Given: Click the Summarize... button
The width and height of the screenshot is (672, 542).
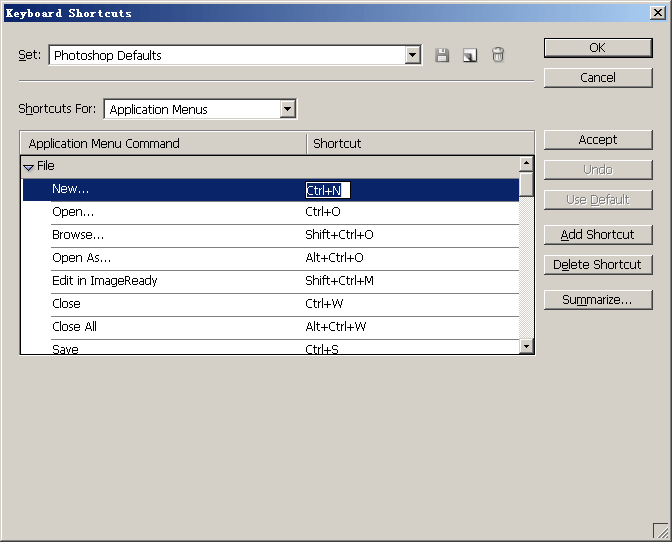Looking at the screenshot, I should tap(598, 300).
